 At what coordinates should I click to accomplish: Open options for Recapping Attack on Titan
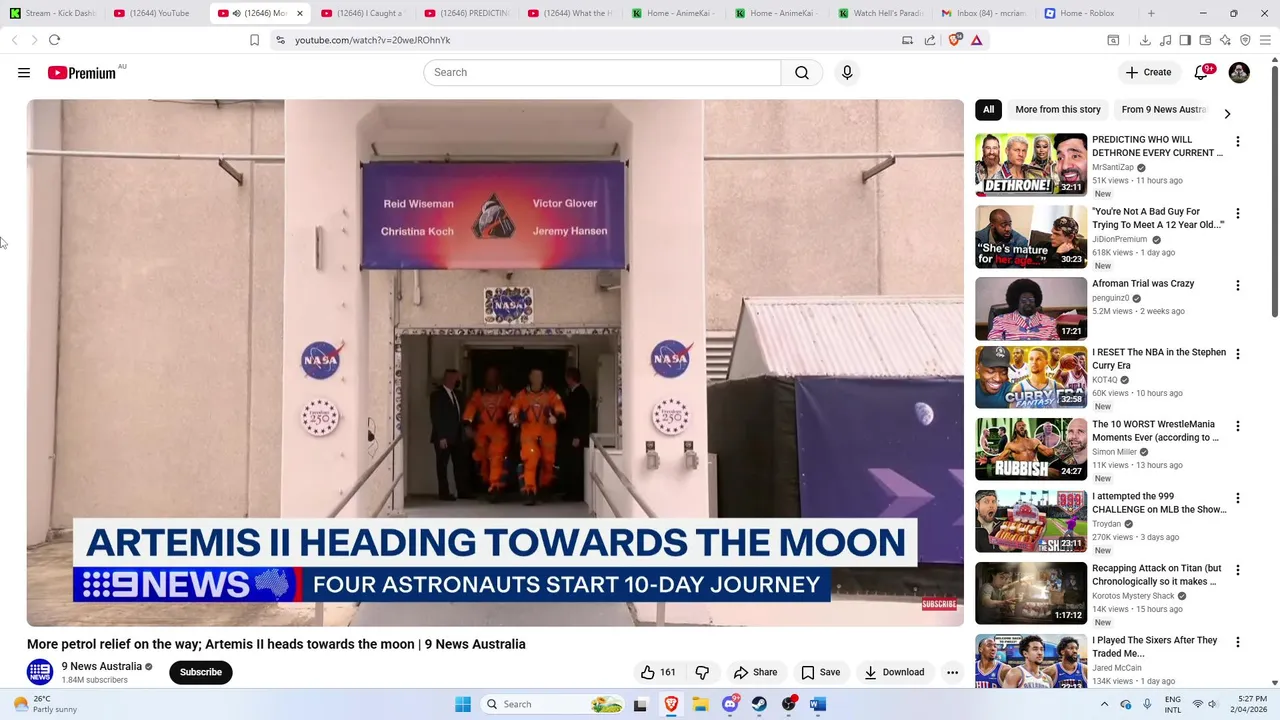coord(1238,570)
